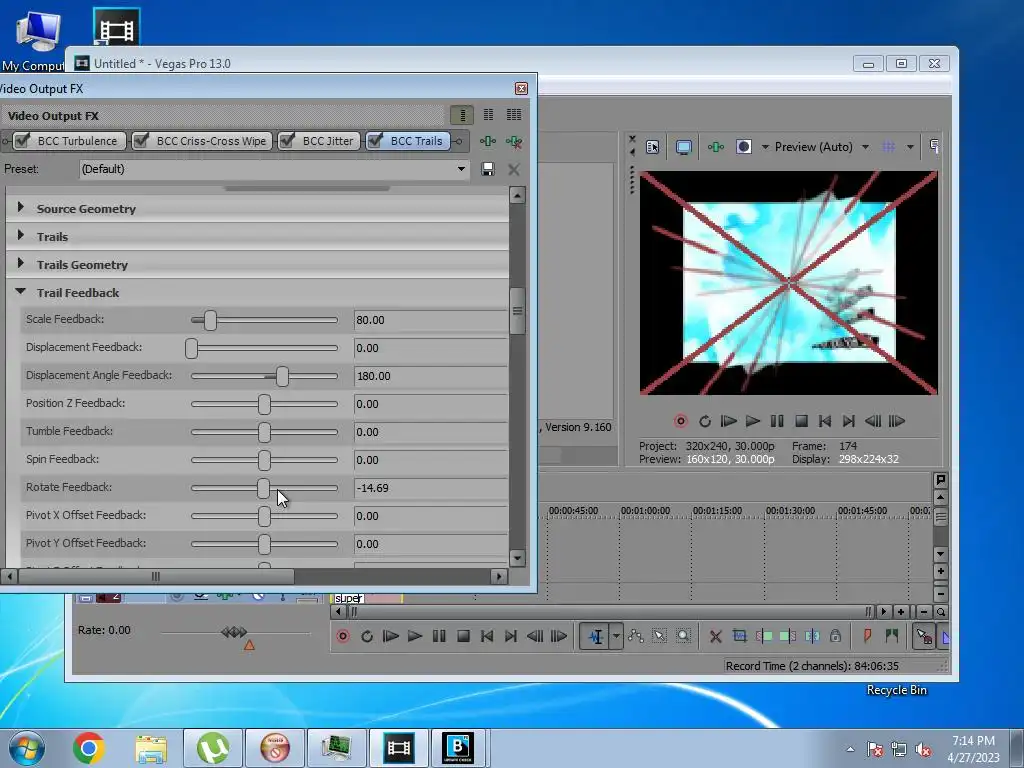Select the Selection Edit tool
The image size is (1024, 768).
pyautogui.click(x=660, y=636)
